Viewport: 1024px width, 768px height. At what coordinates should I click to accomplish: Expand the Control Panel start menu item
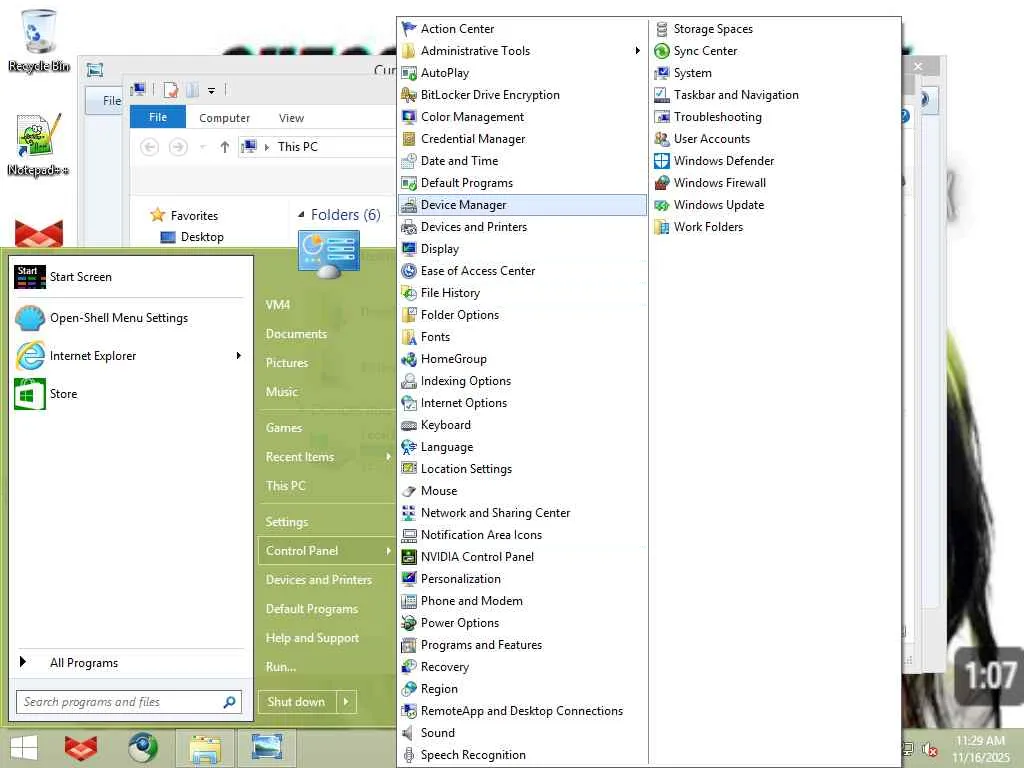(x=326, y=551)
